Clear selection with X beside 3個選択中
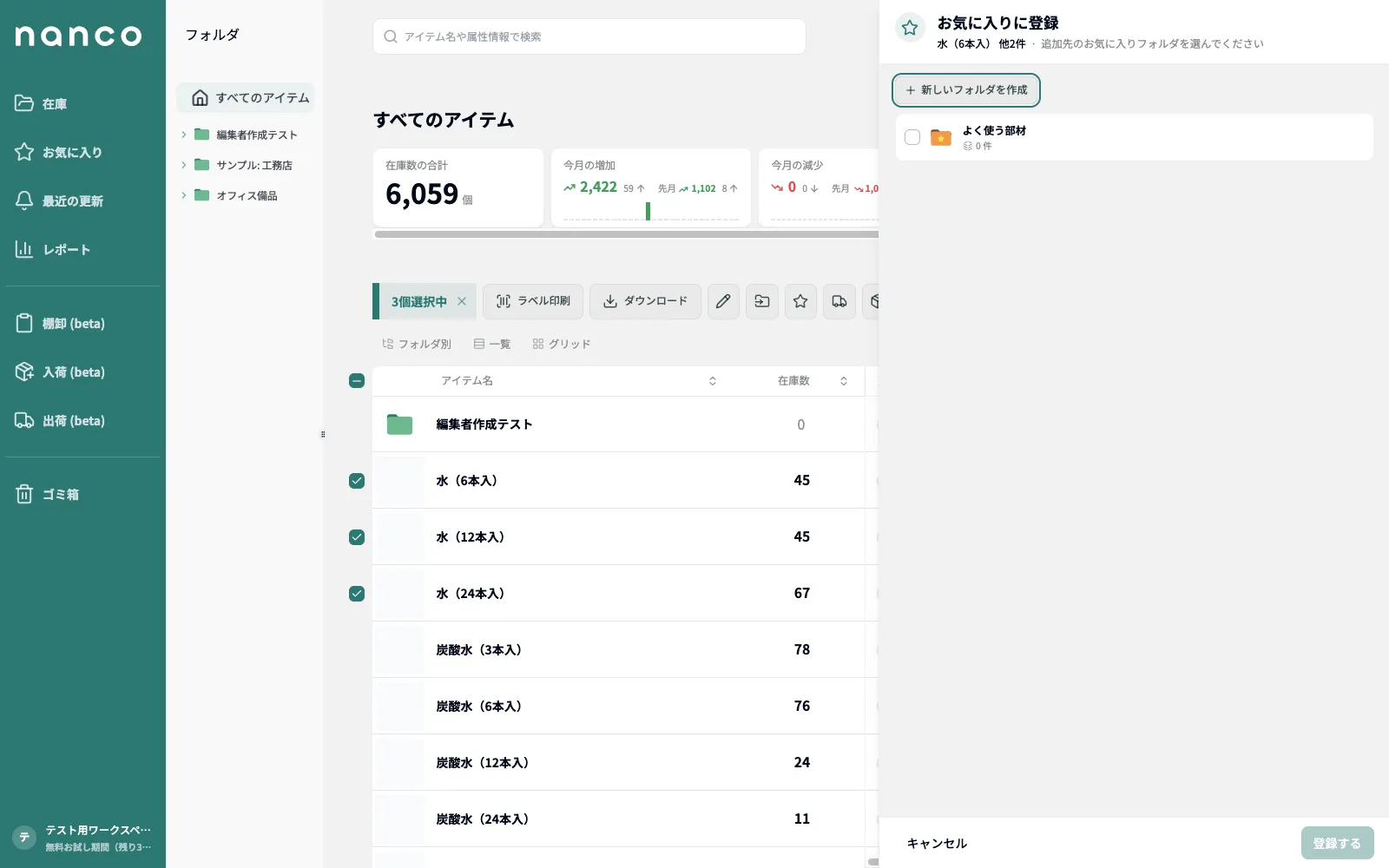The height and width of the screenshot is (868, 1389). 462,301
